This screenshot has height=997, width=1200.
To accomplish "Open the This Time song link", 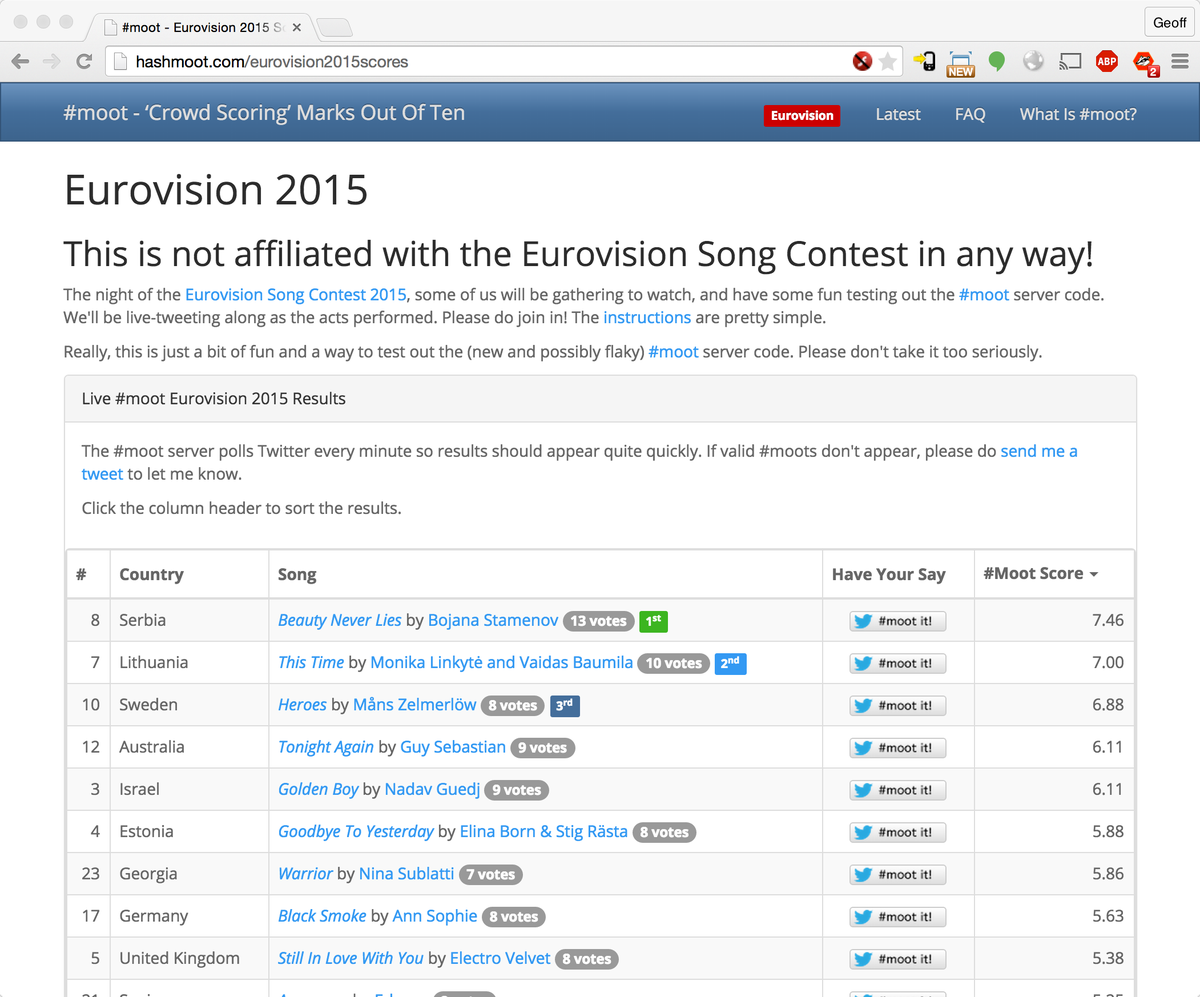I will [311, 662].
